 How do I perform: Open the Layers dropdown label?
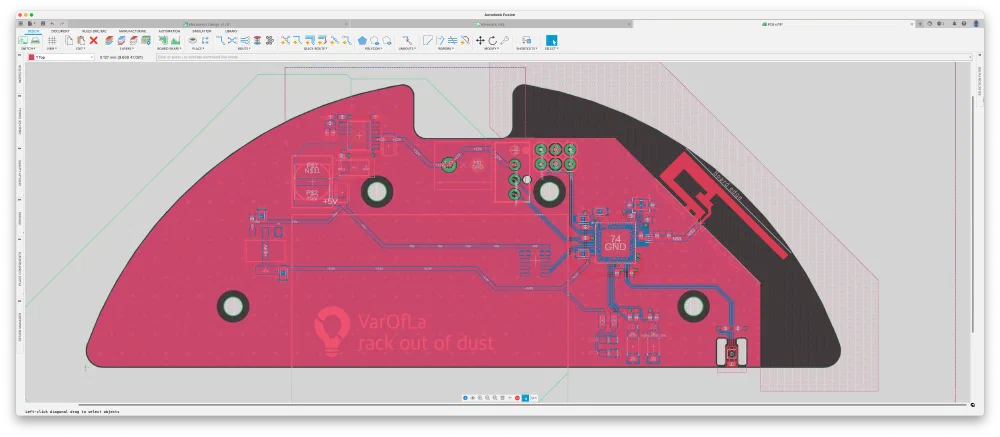127,48
